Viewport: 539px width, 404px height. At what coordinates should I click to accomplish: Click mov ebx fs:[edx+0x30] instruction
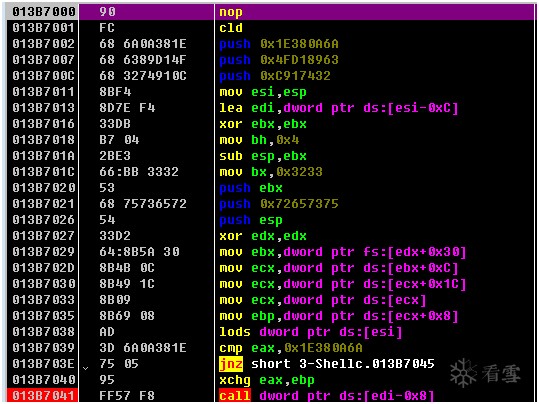click(x=343, y=252)
